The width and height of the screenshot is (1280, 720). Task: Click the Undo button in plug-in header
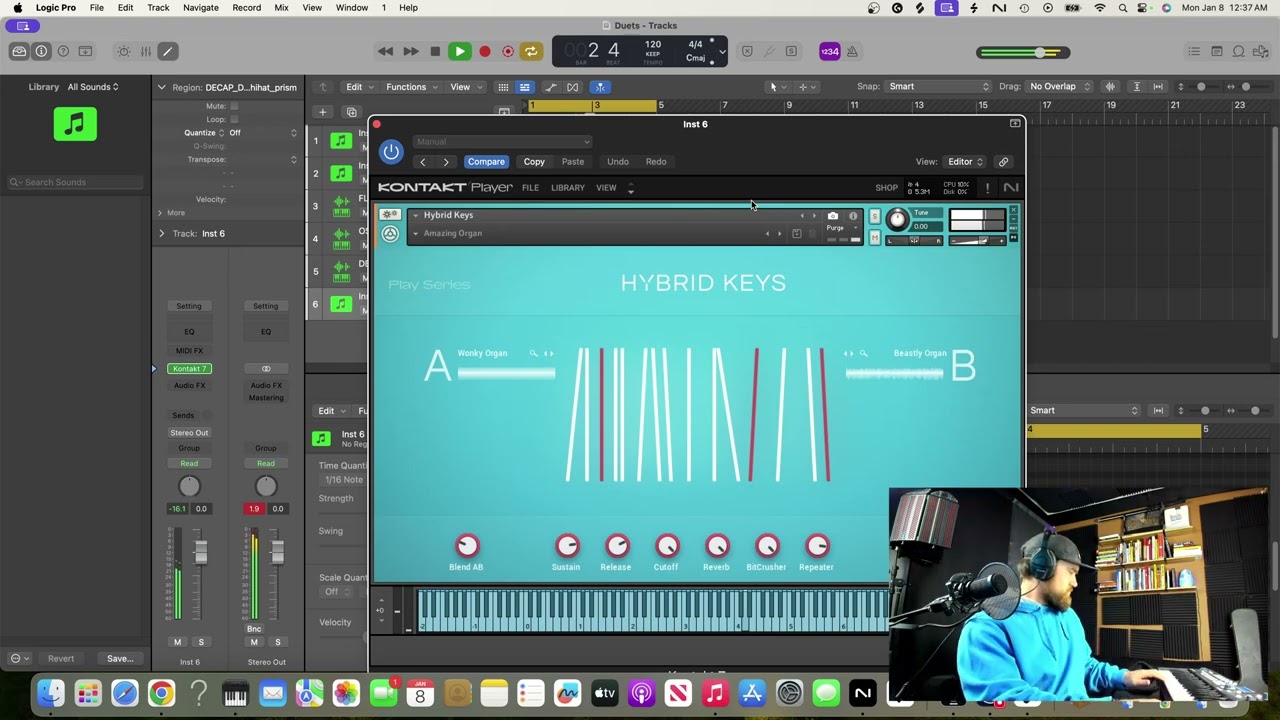618,161
